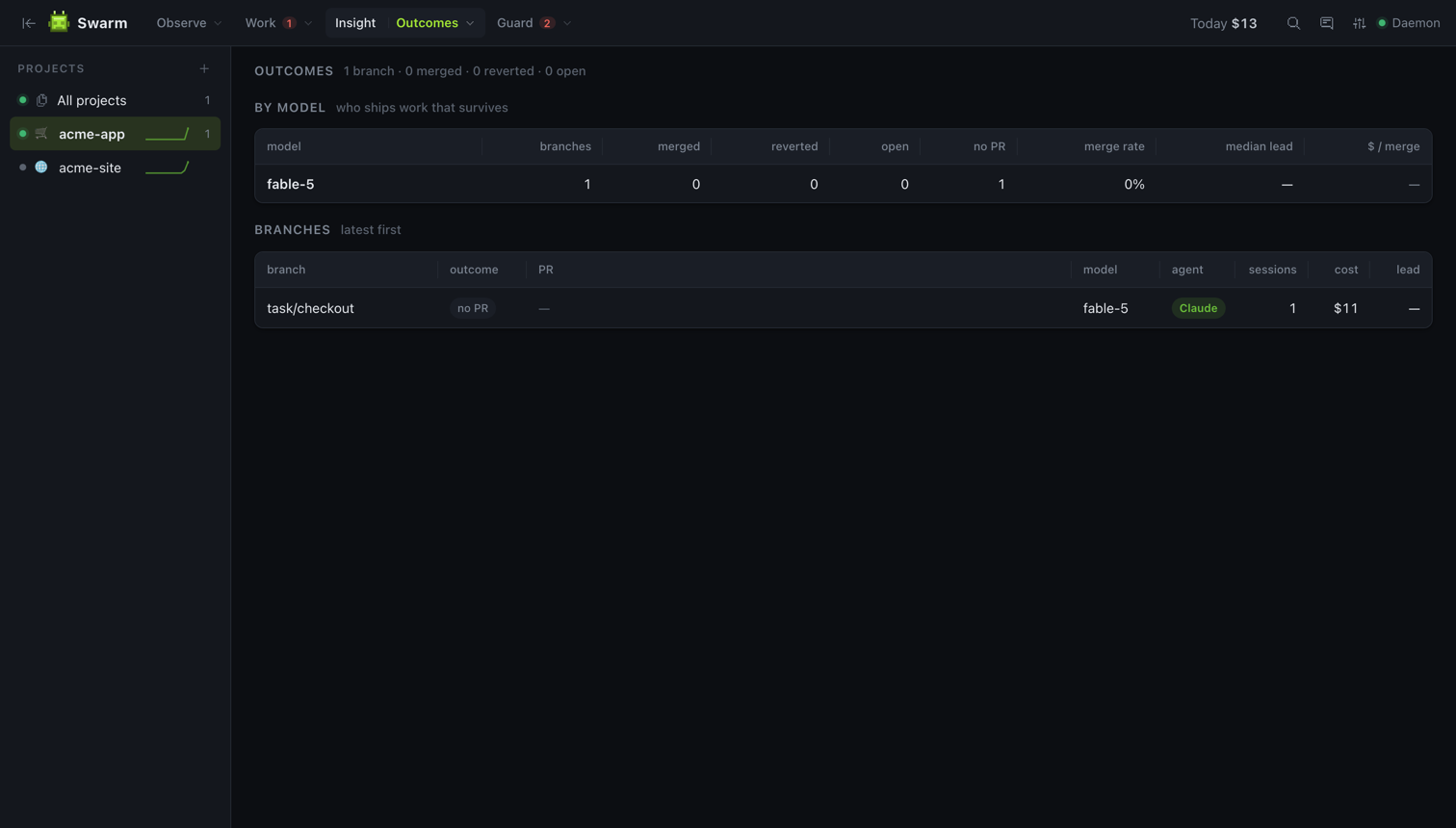Viewport: 1456px width, 828px height.
Task: Open search with the magnifier icon
Action: (1293, 23)
